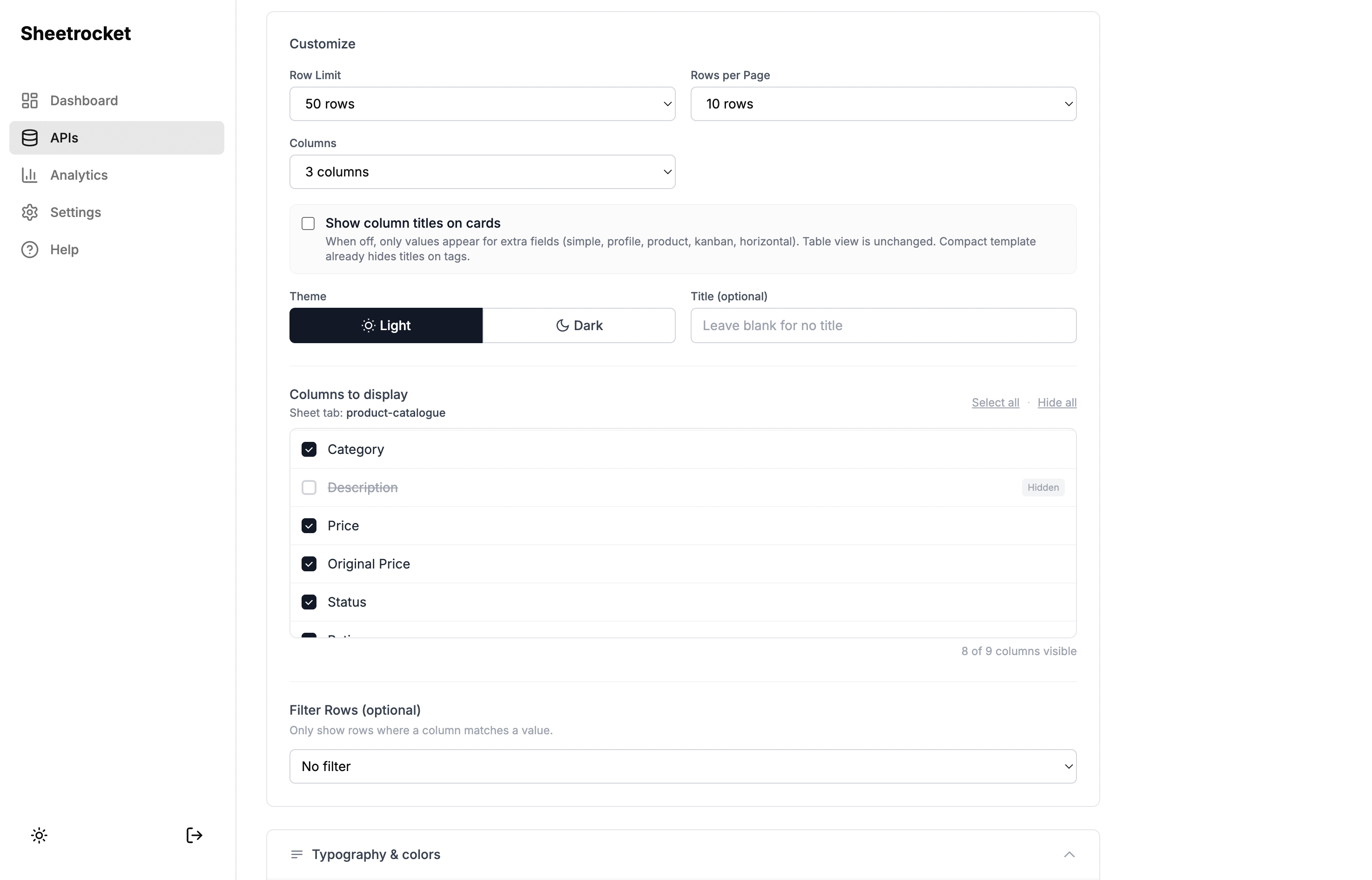Click the Help question mark icon
Viewport: 1372px width, 880px height.
(30, 250)
